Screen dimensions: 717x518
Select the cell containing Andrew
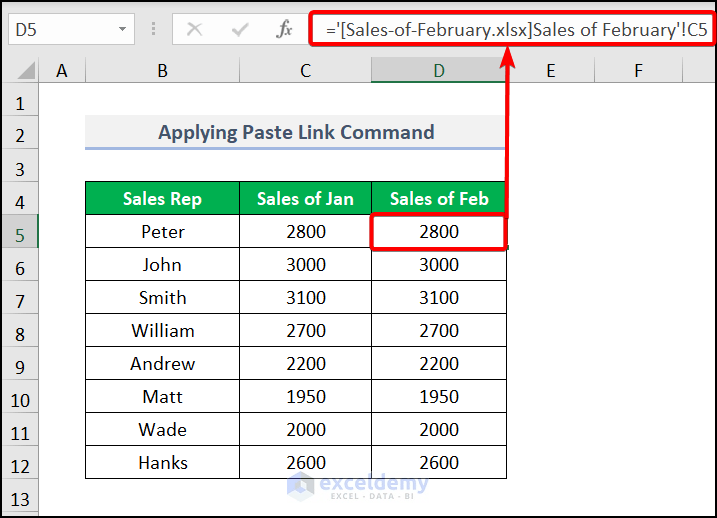162,363
